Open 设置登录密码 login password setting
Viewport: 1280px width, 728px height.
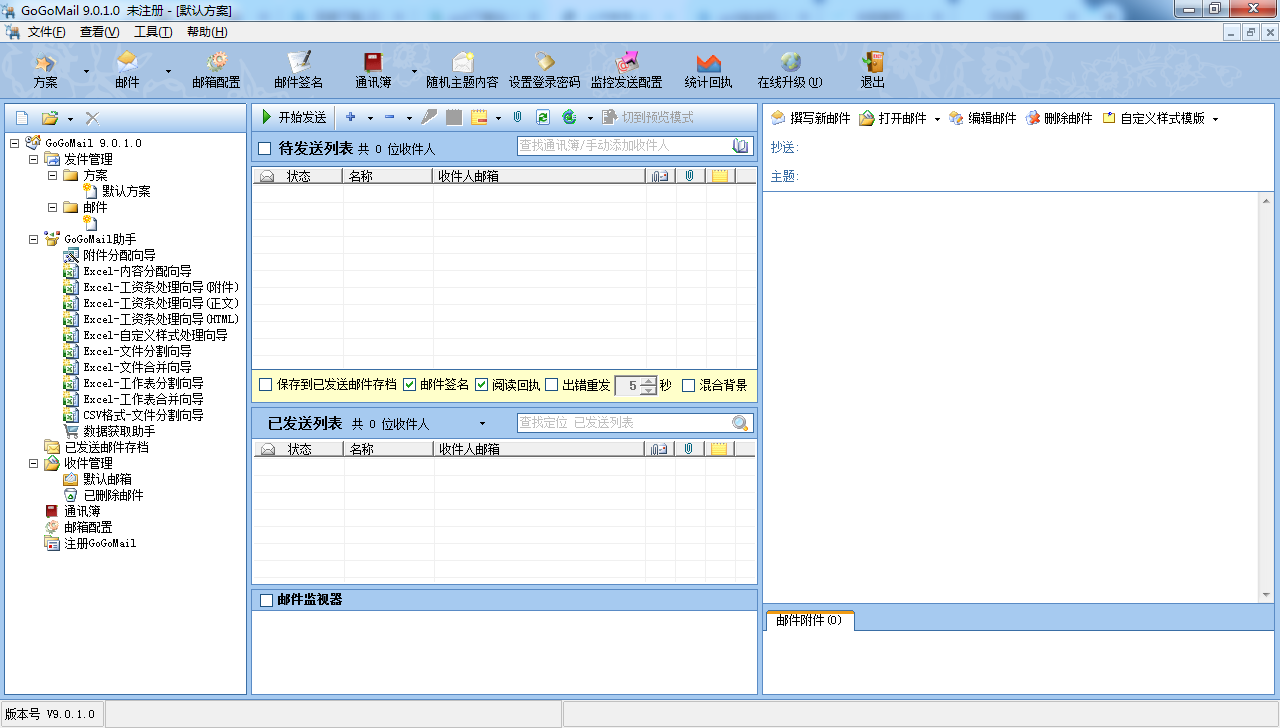(x=544, y=71)
